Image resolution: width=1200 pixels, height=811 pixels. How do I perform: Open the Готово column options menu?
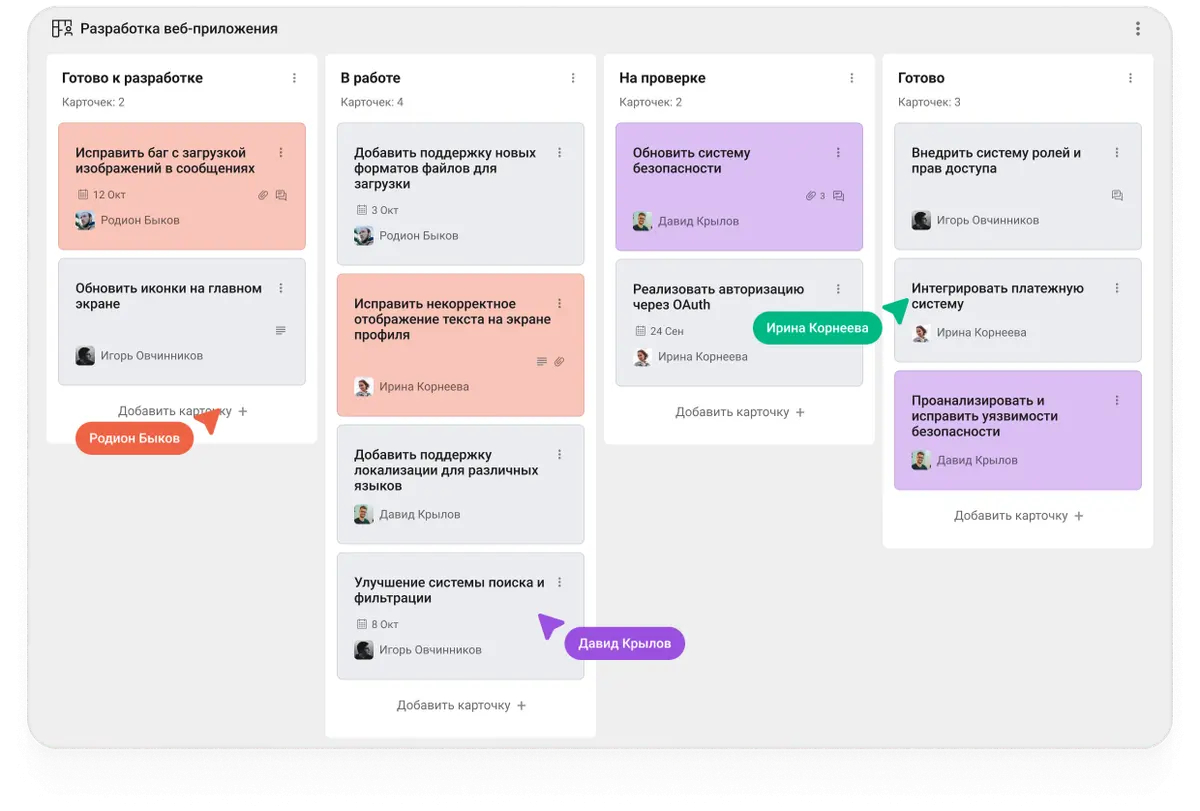tap(1131, 78)
